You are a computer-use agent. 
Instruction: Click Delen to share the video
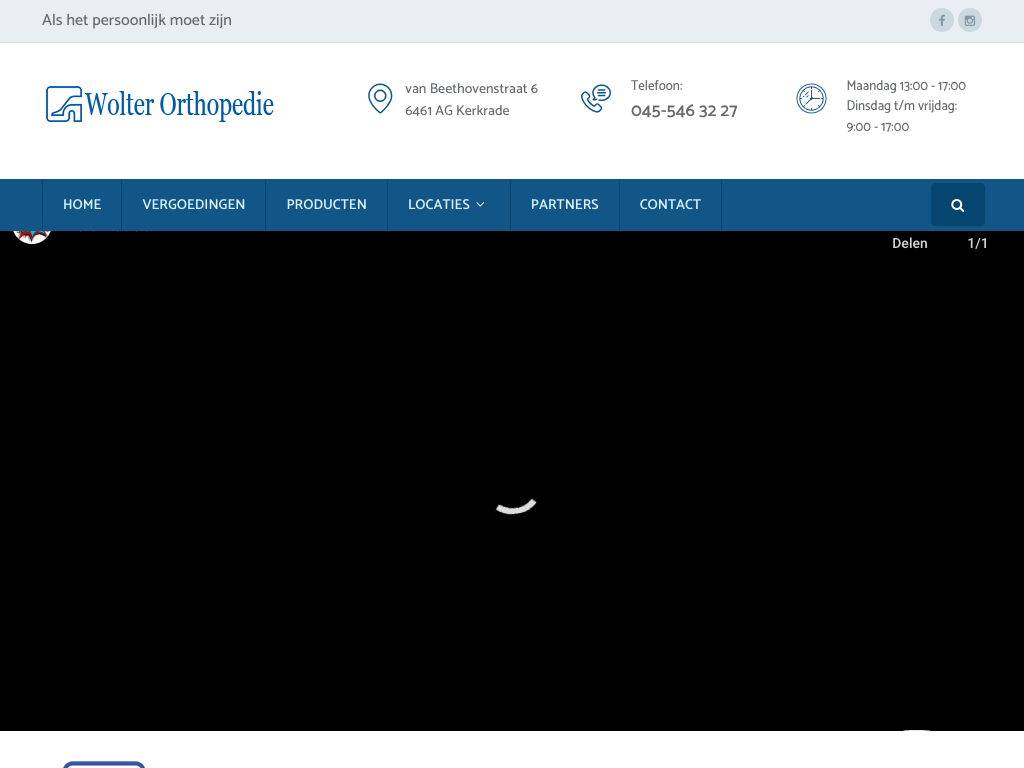[x=909, y=243]
